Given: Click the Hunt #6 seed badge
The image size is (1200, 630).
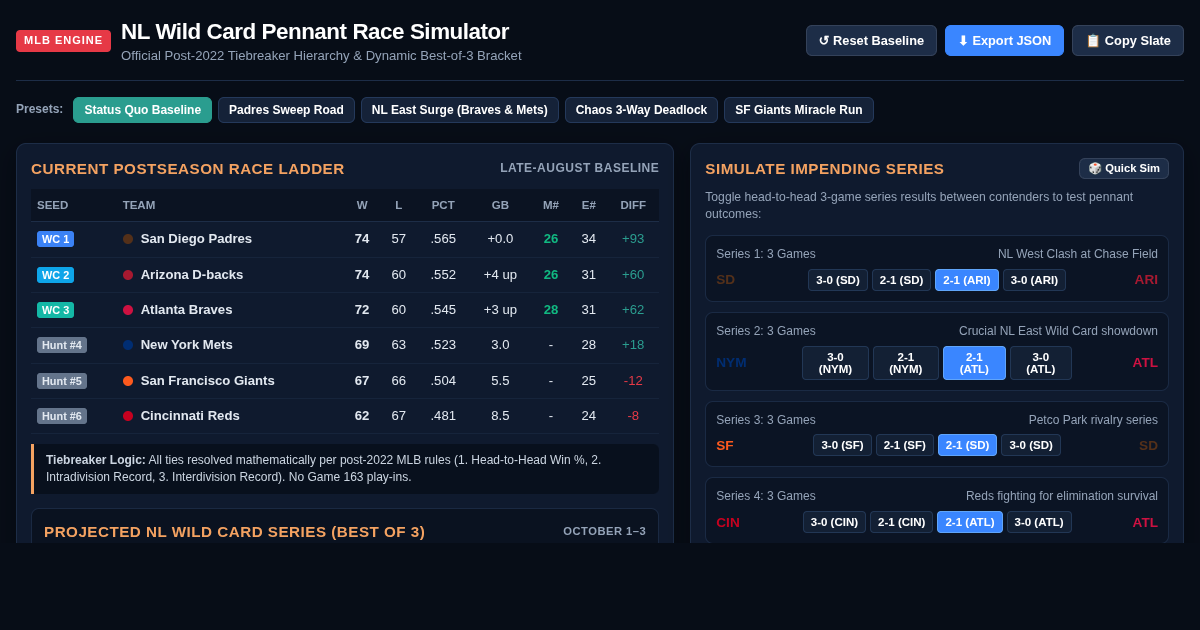Looking at the screenshot, I should tap(62, 416).
